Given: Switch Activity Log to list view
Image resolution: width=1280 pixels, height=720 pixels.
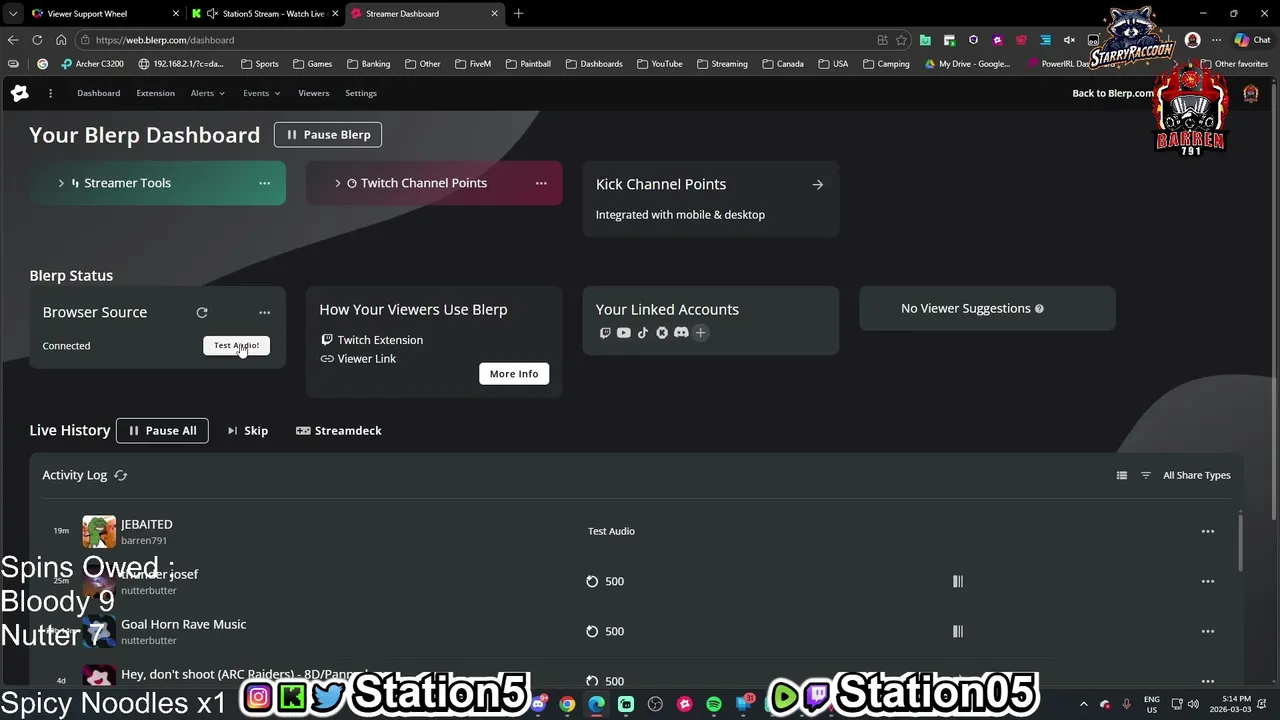Looking at the screenshot, I should pyautogui.click(x=1122, y=475).
